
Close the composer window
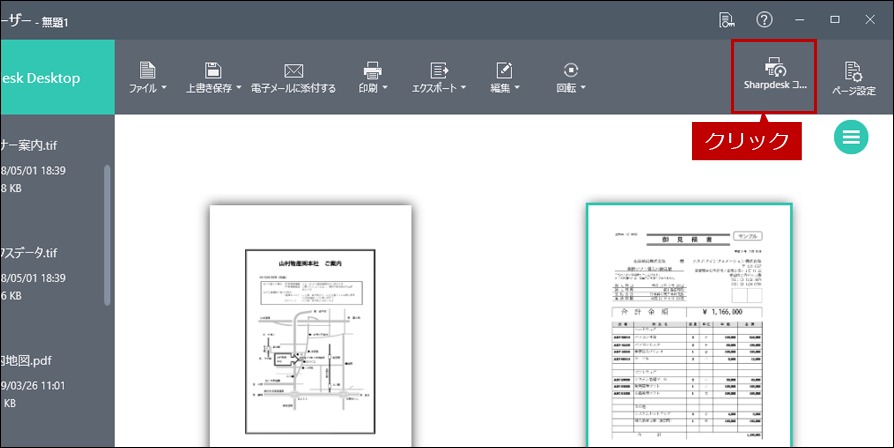tap(870, 20)
